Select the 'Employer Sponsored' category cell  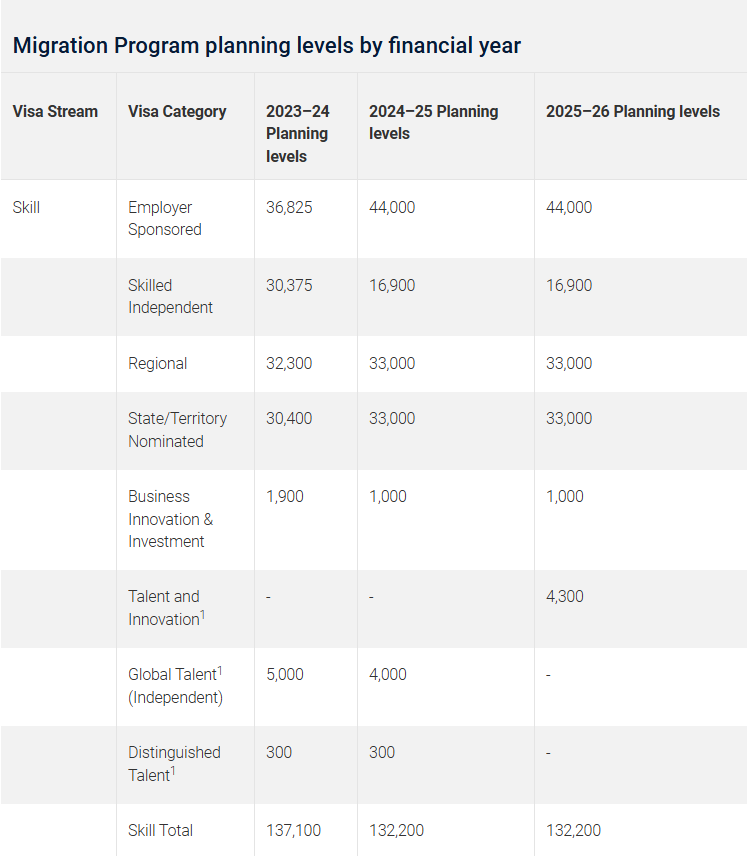(x=165, y=218)
